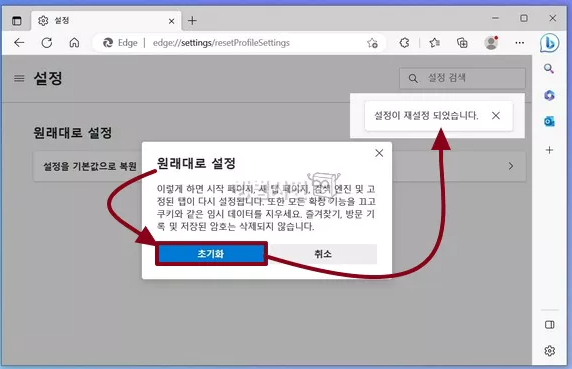This screenshot has width=572, height=369.
Task: Open Microsoft 365 sidebar icon
Action: pyautogui.click(x=549, y=96)
